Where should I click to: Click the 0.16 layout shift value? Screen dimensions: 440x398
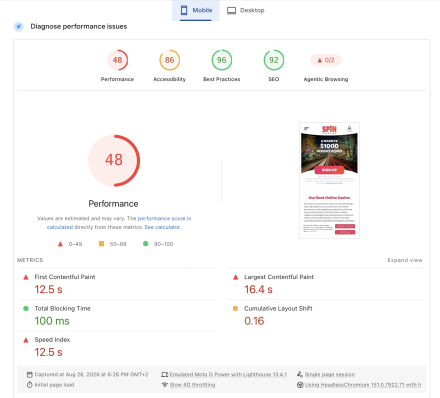(x=254, y=321)
